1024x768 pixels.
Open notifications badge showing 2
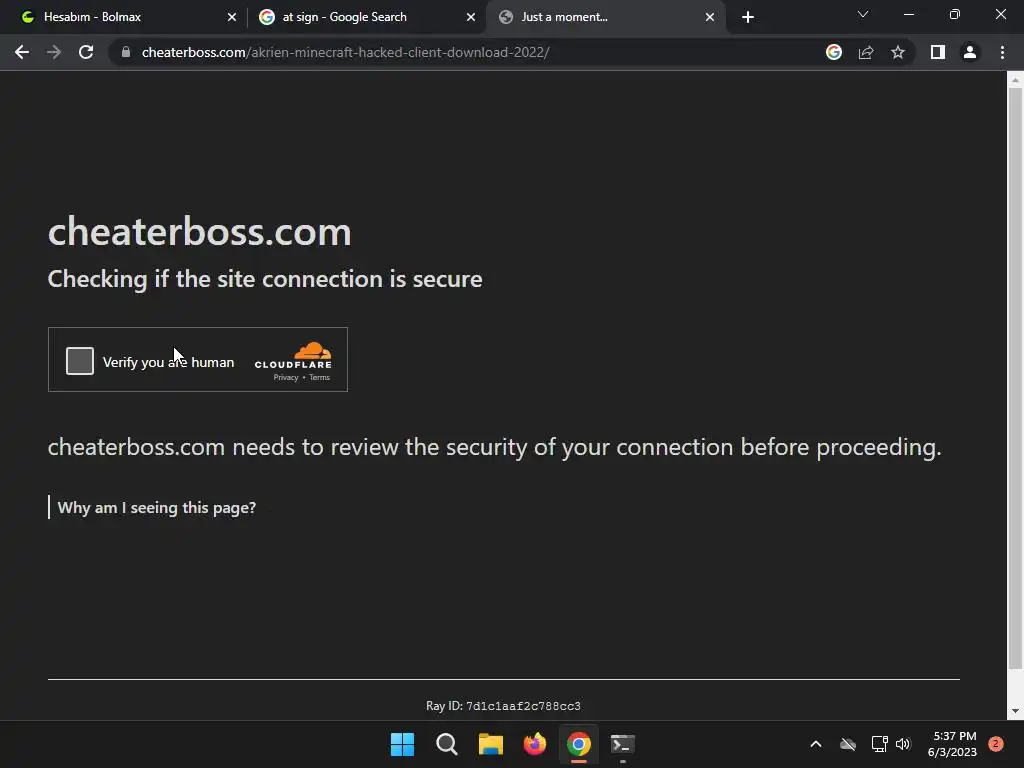point(996,744)
